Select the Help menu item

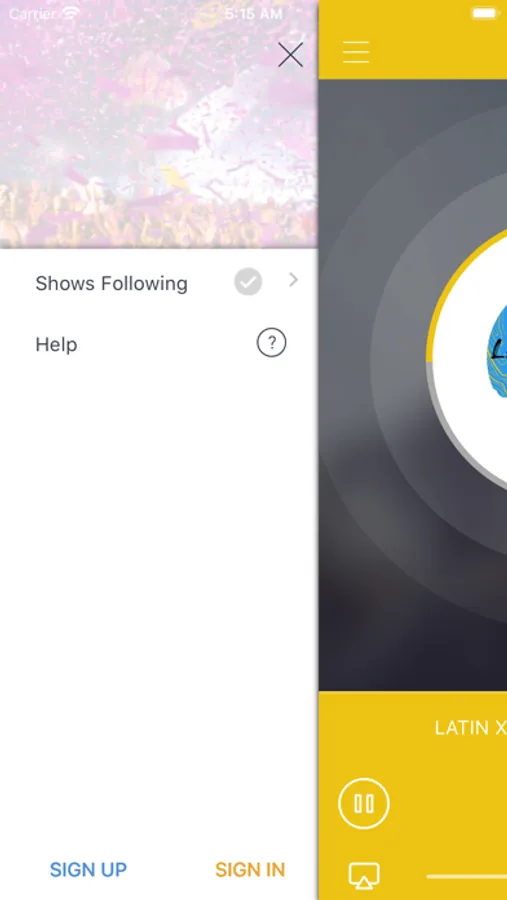point(159,344)
